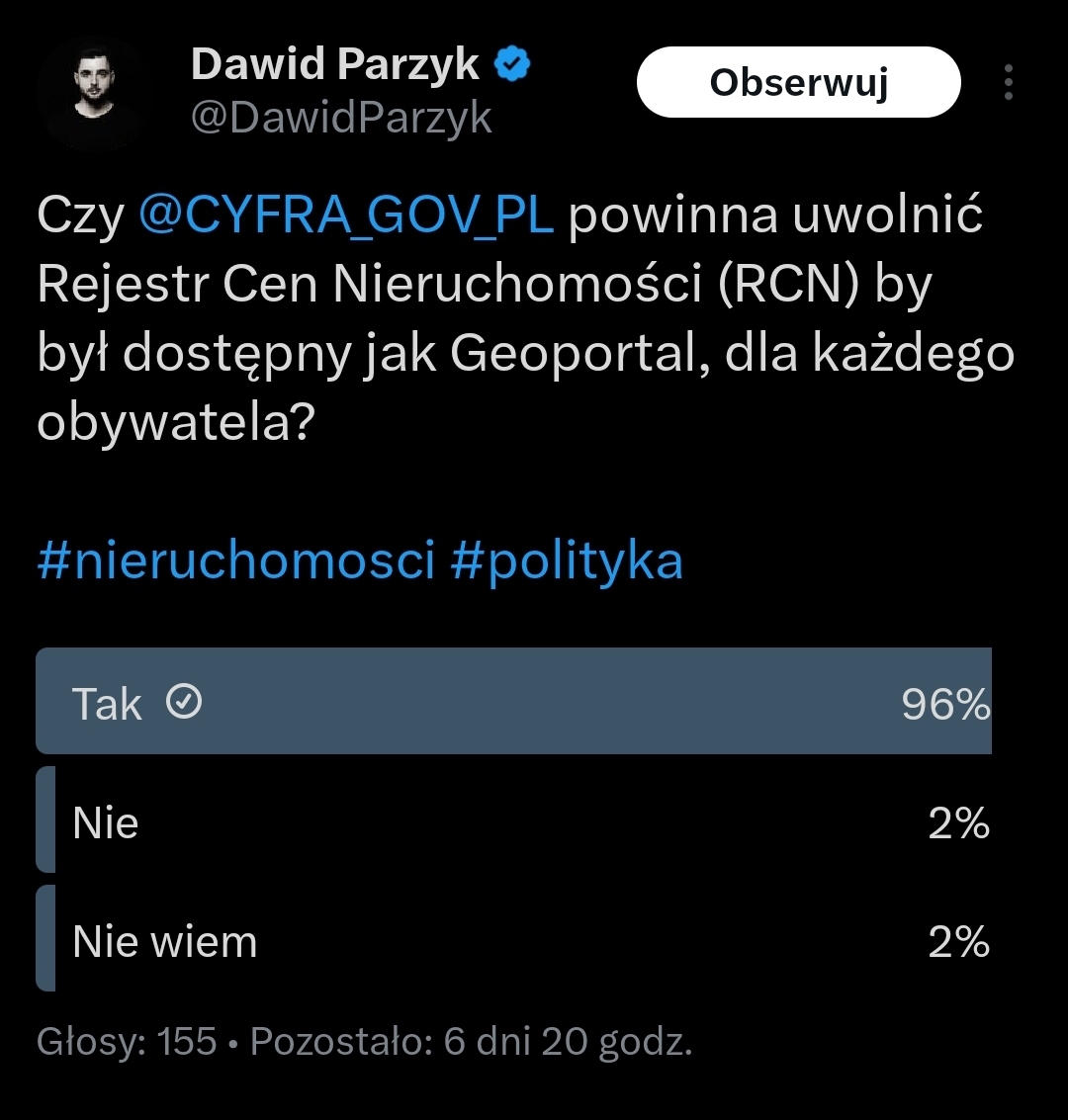The image size is (1068, 1120).
Task: Open the three-dot more options menu
Action: coord(1008,83)
